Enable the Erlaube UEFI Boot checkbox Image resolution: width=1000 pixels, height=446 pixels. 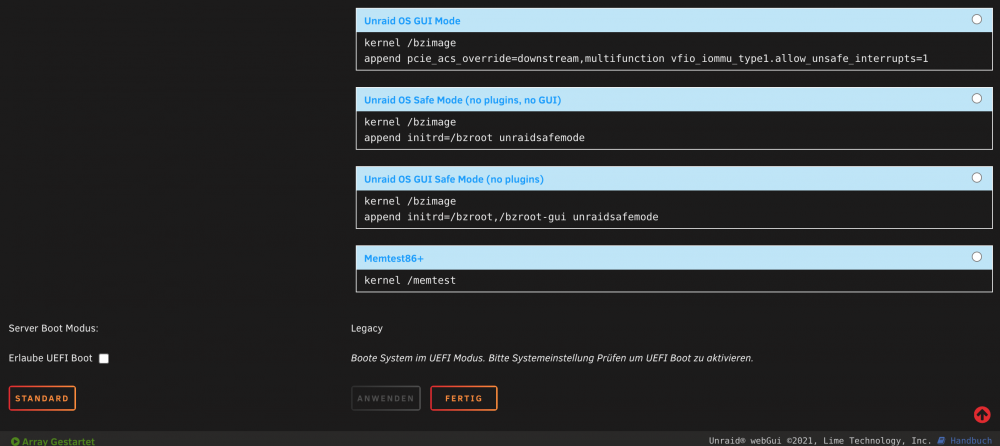[x=104, y=359]
